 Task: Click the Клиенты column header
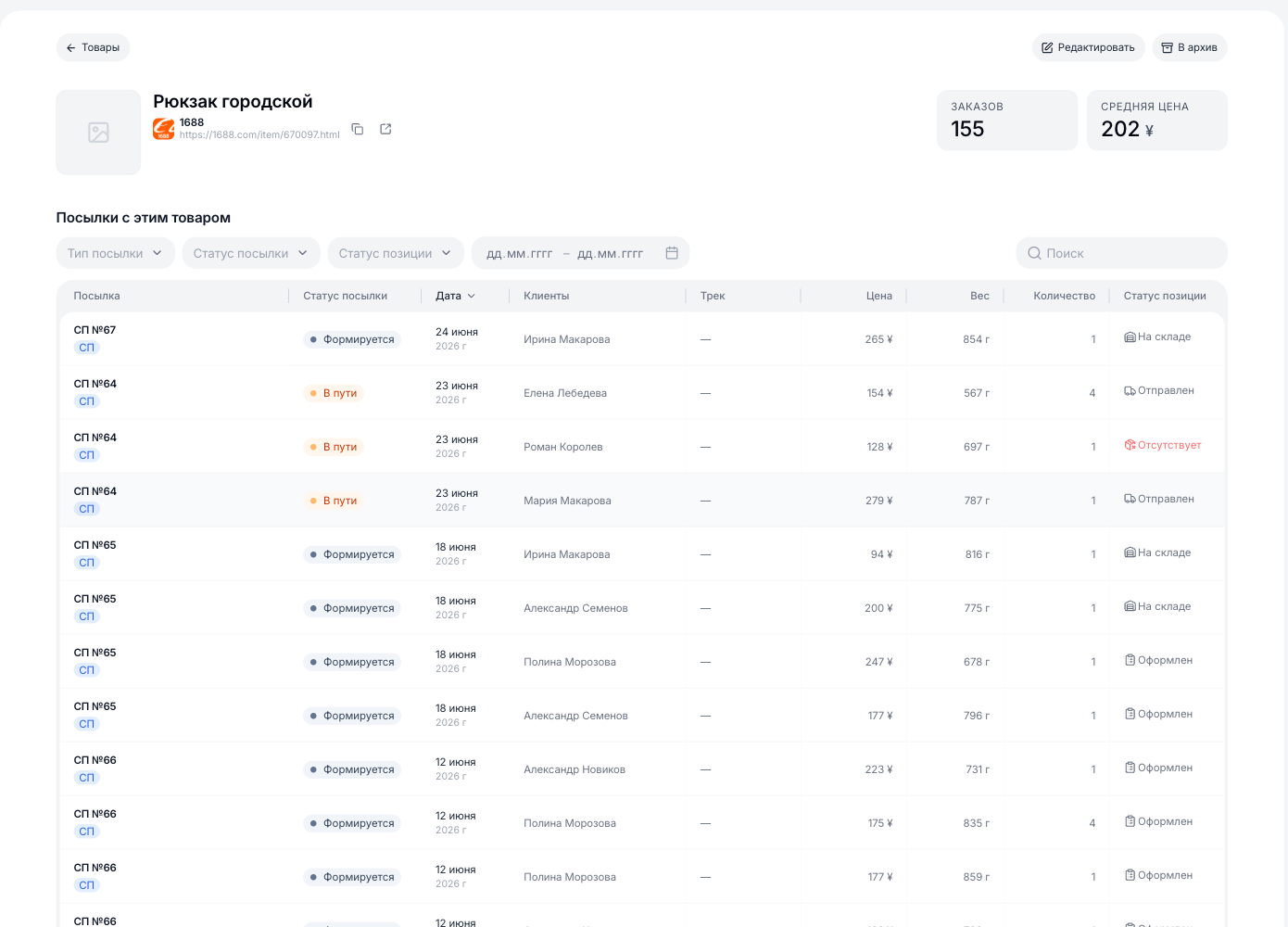(x=547, y=296)
